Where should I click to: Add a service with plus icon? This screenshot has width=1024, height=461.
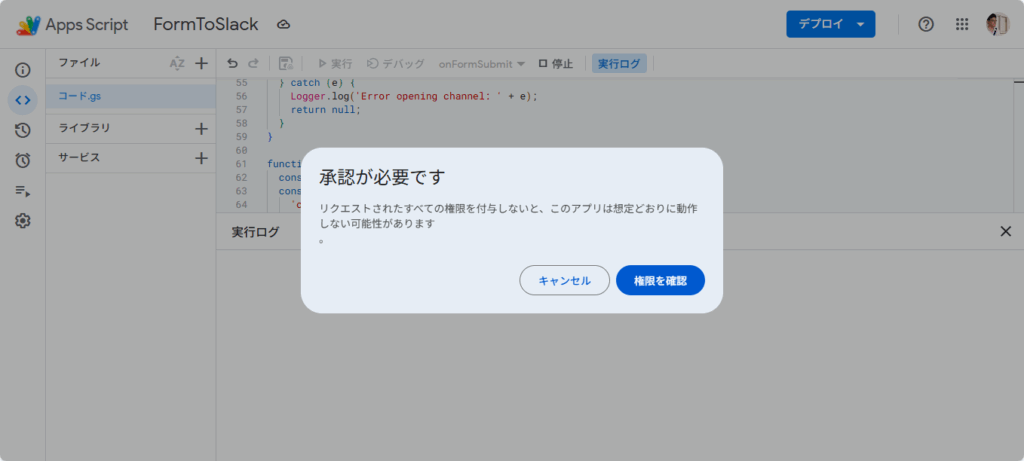(202, 158)
